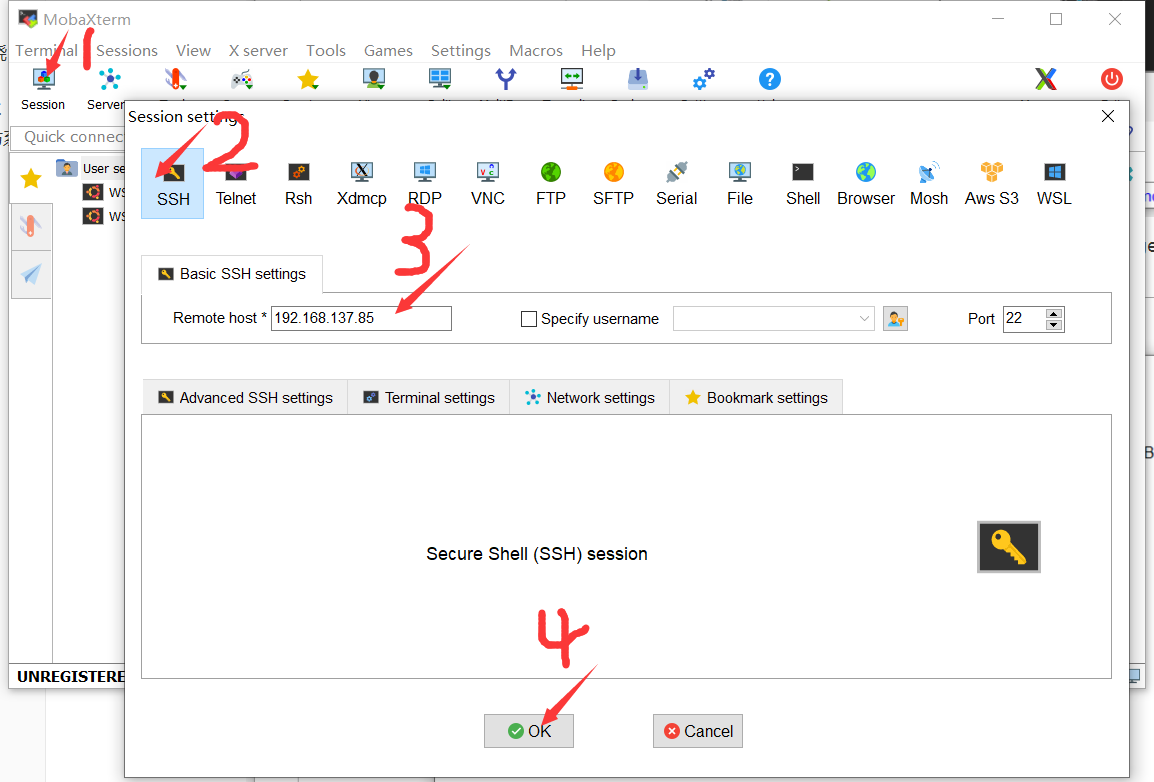Click the X server toolbar icon
The height and width of the screenshot is (782, 1154).
pyautogui.click(x=1046, y=79)
